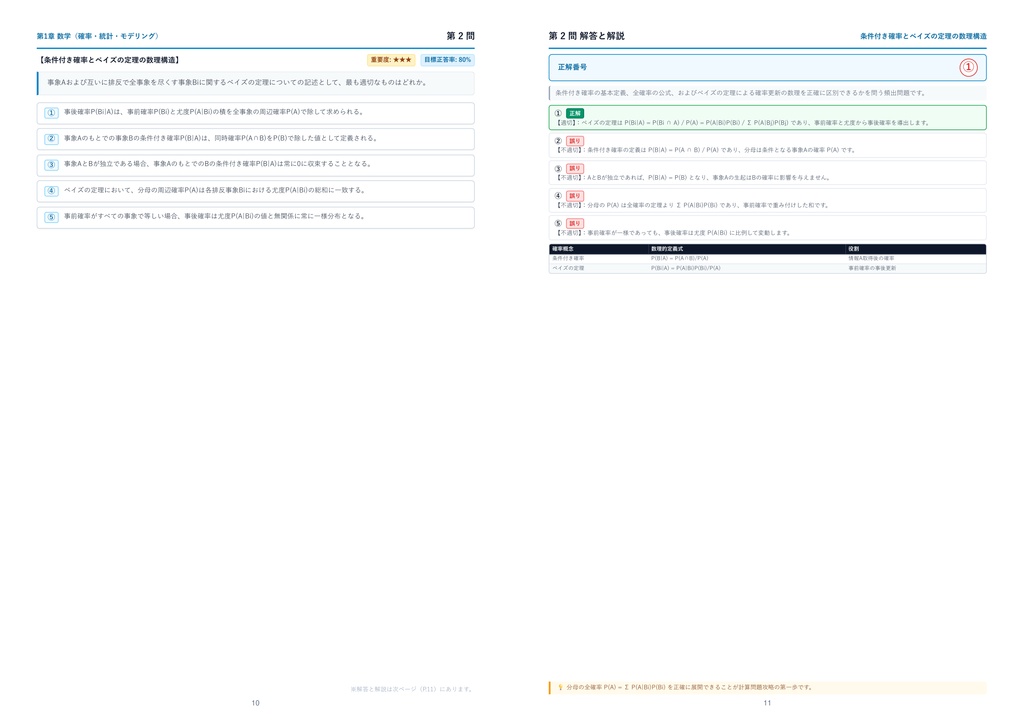The height and width of the screenshot is (724, 1024).
Task: Click the number 5 badge of the fifth answer choice
Action: pos(52,217)
